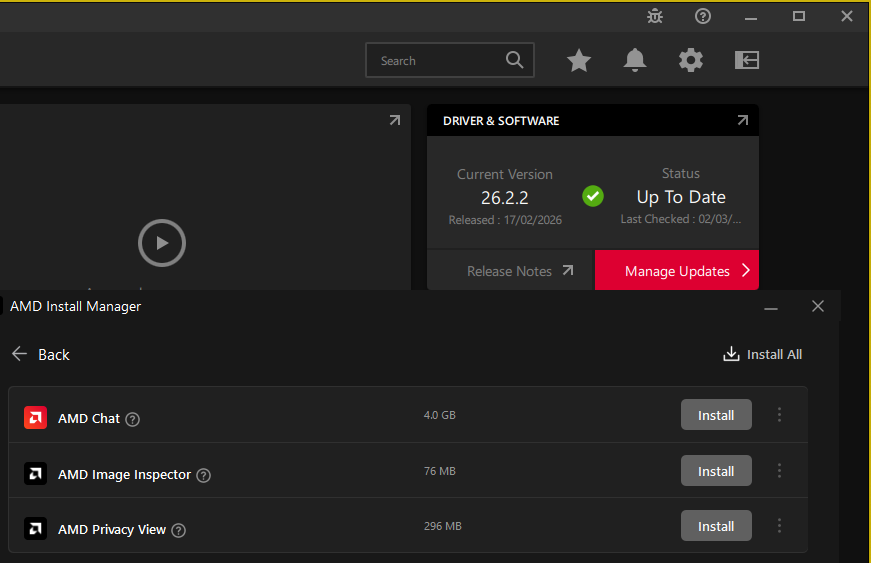
Task: Install AMD Image Inspector
Action: coord(716,471)
